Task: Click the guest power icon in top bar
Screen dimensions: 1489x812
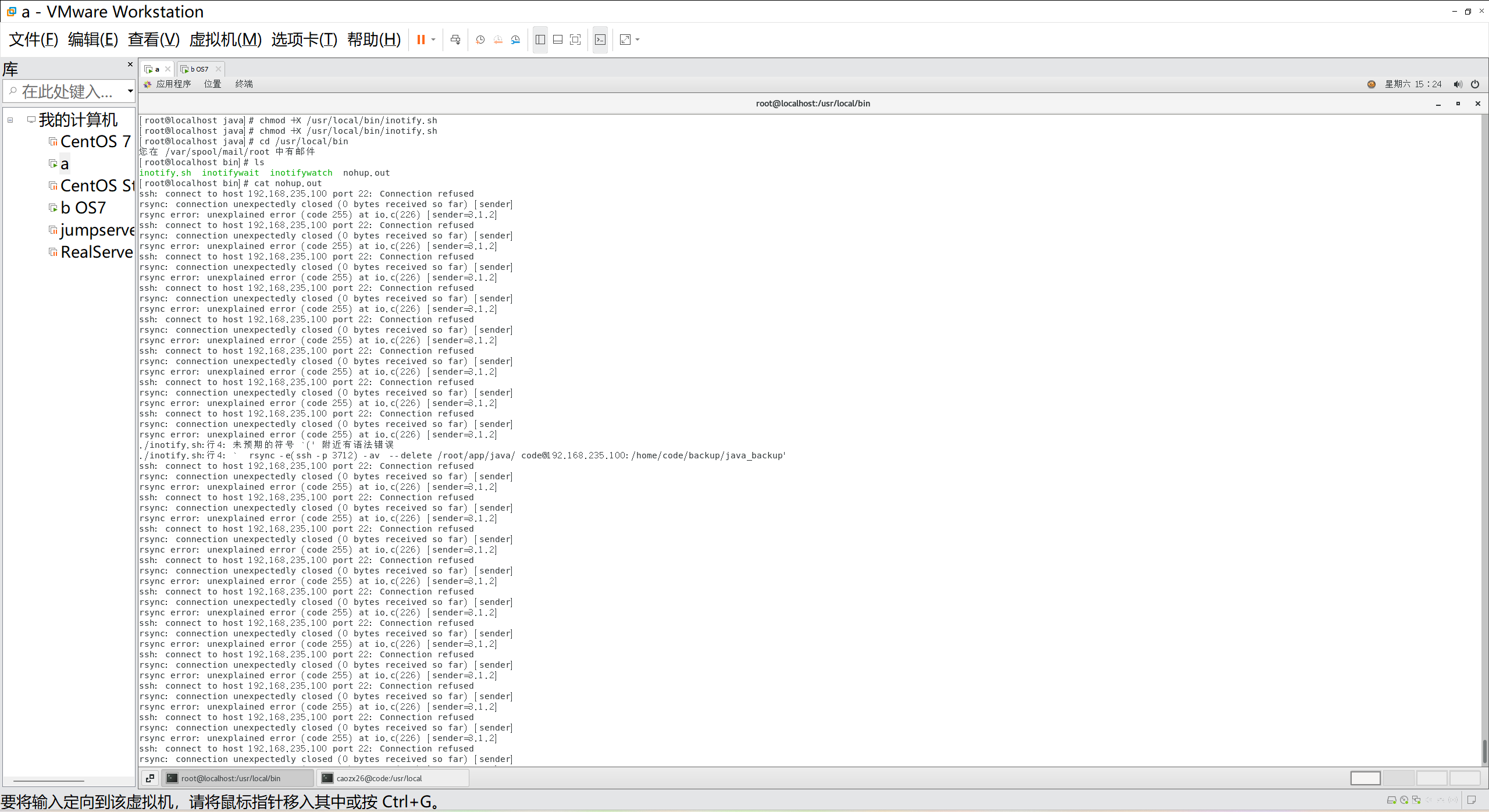Action: pos(1475,84)
